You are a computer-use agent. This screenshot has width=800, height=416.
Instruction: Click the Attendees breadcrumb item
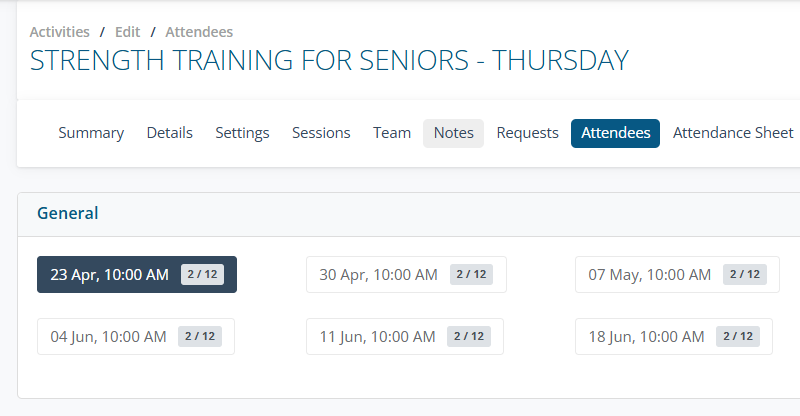(199, 32)
